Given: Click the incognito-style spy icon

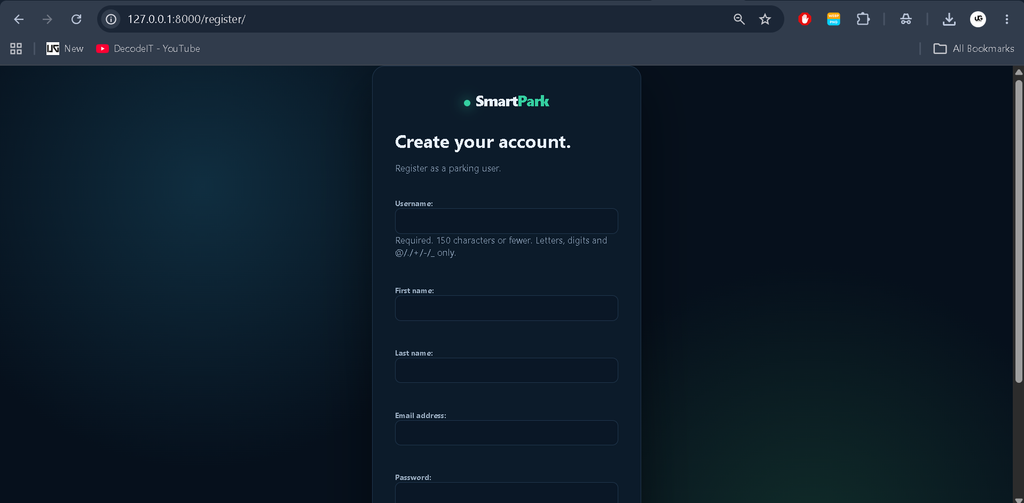Looking at the screenshot, I should 905,20.
